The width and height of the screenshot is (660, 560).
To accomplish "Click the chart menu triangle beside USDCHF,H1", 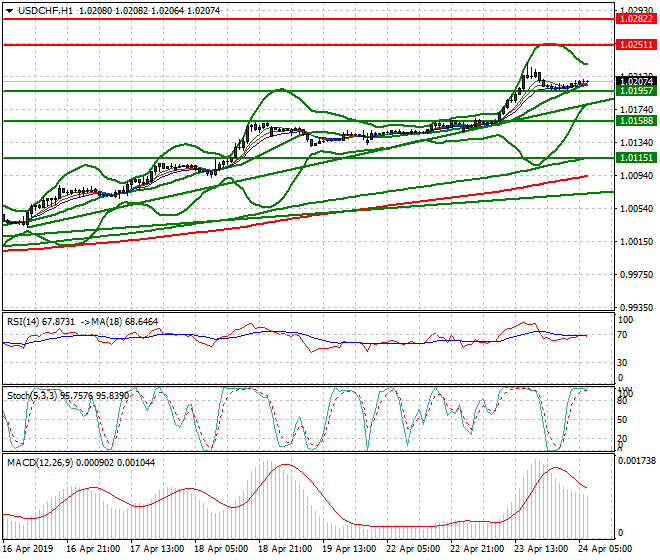I will click(x=9, y=11).
